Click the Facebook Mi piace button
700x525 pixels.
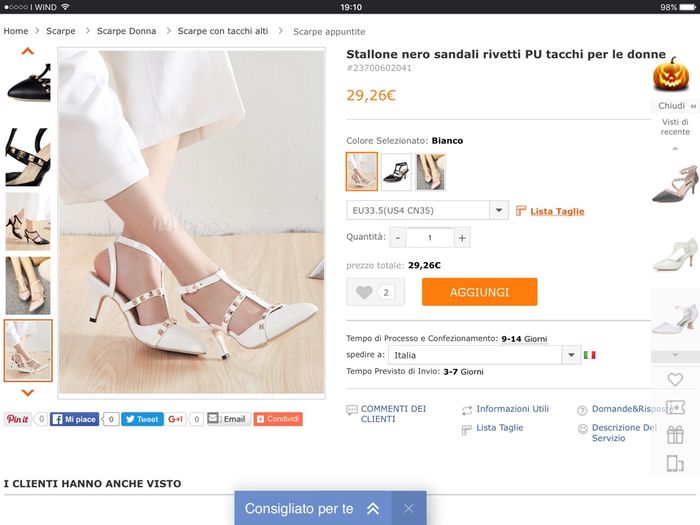[76, 419]
